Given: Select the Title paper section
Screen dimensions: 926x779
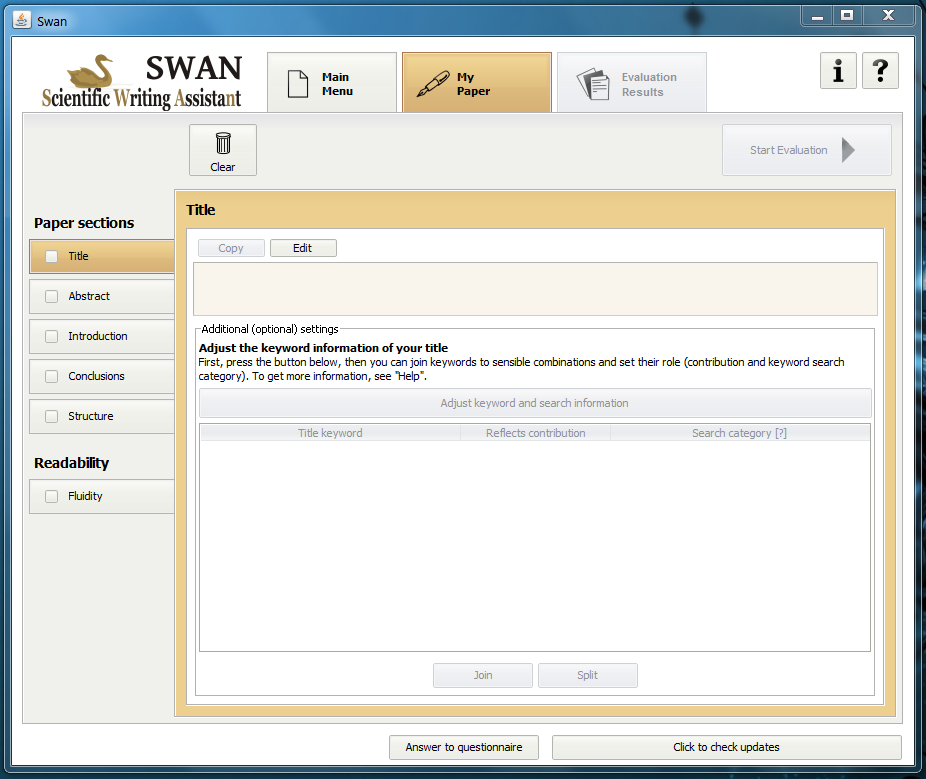Looking at the screenshot, I should [102, 256].
